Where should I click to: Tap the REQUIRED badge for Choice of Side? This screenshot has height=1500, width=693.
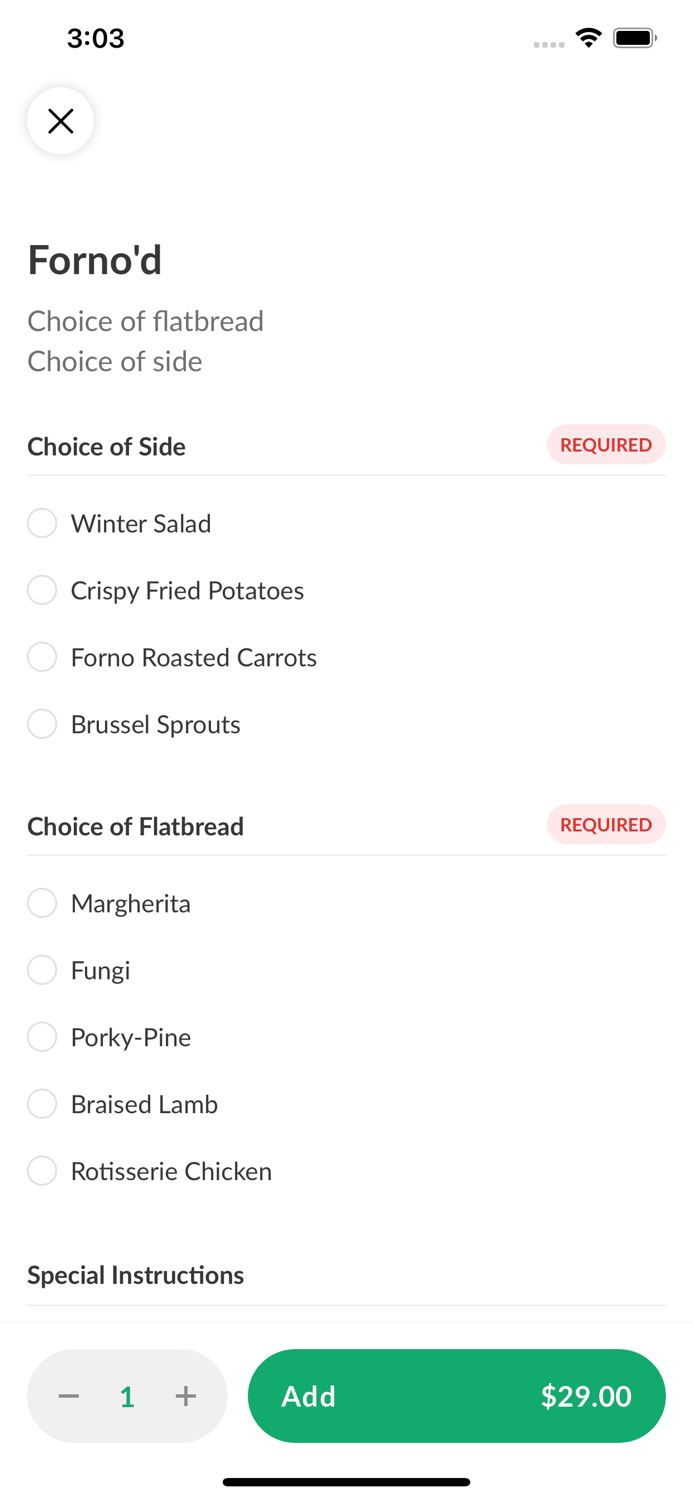[x=606, y=445]
